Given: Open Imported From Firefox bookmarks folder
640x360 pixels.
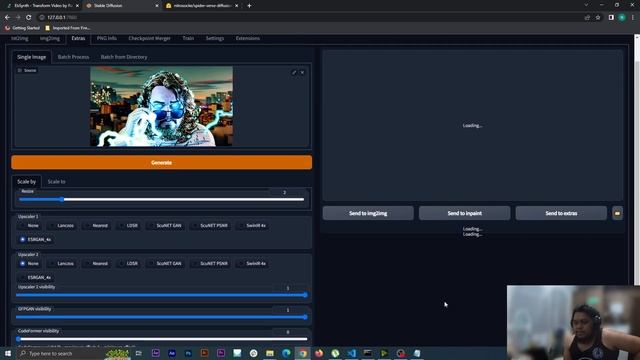Looking at the screenshot, I should (68, 28).
